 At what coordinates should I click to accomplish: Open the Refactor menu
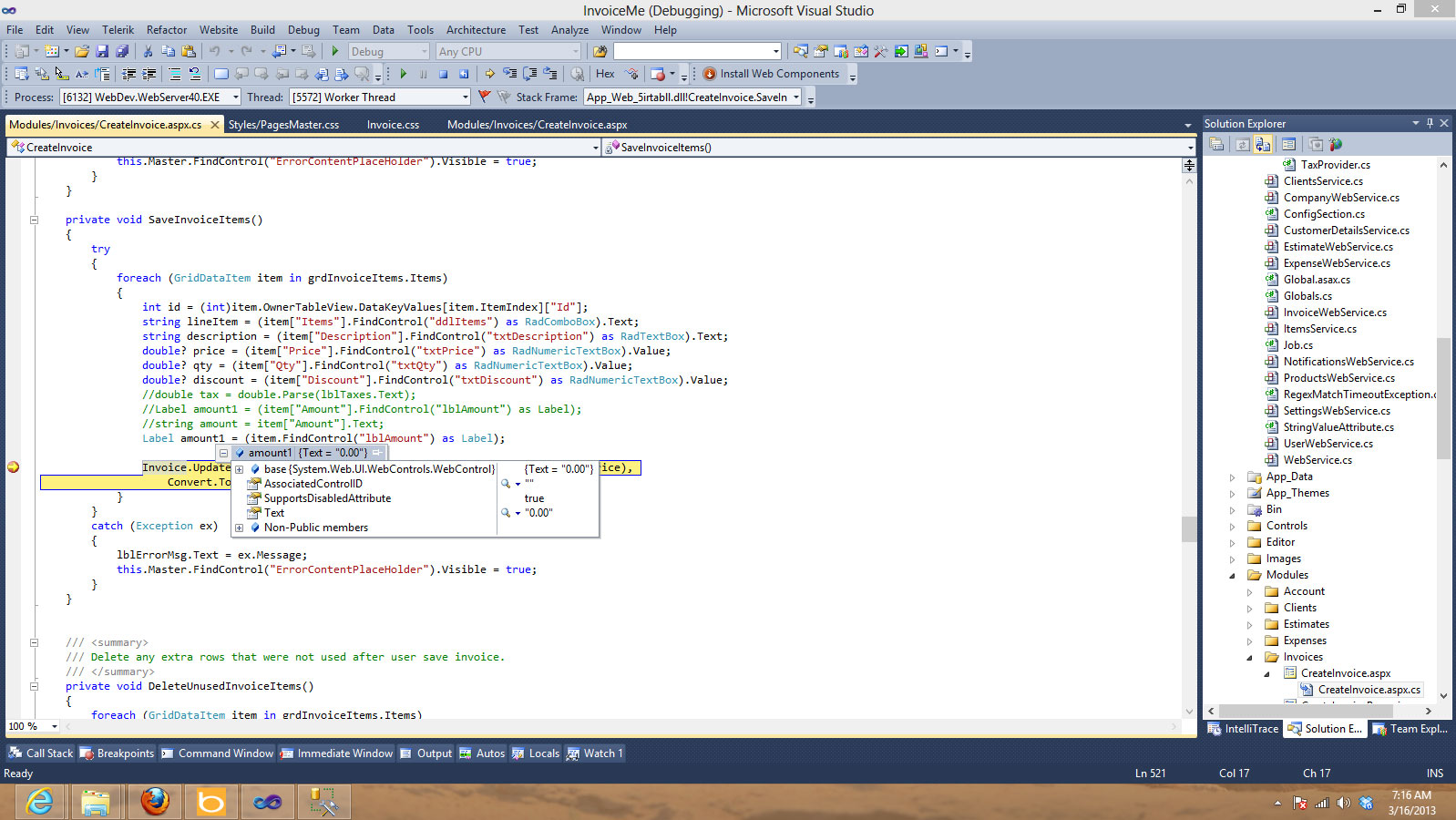pyautogui.click(x=167, y=30)
